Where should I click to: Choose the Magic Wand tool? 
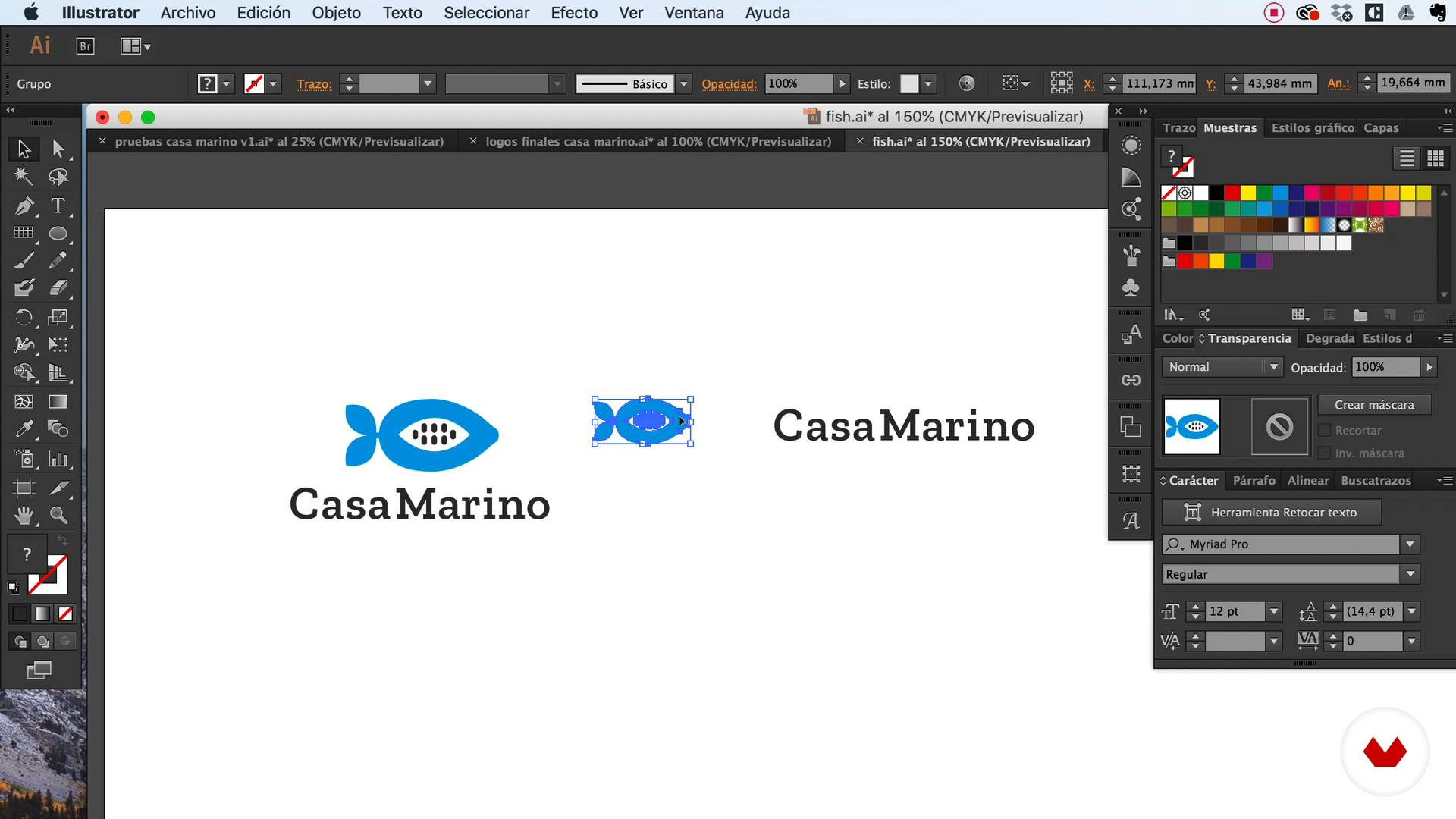pos(24,177)
